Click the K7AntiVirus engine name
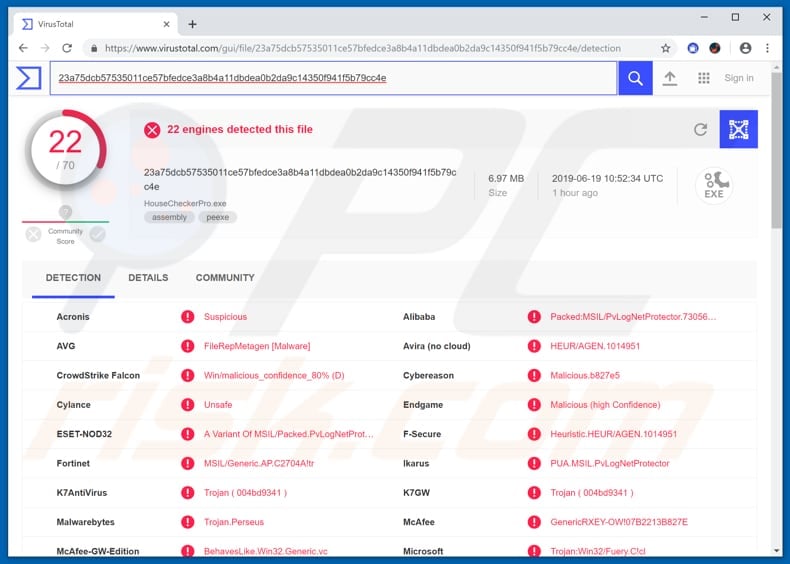 click(82, 493)
